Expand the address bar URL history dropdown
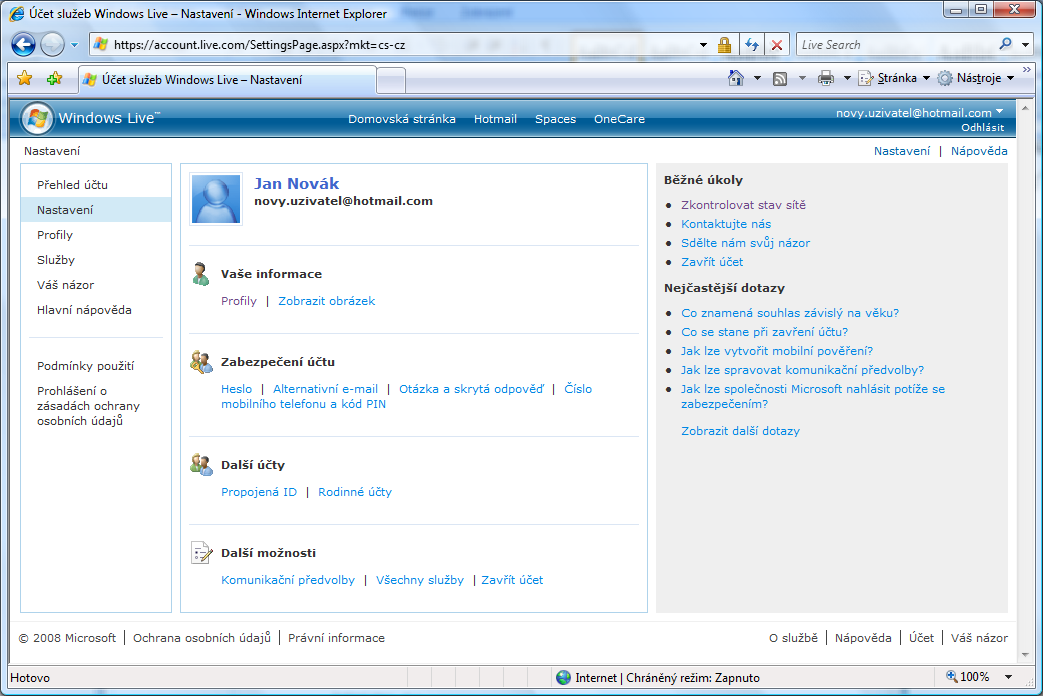1043x696 pixels. (703, 45)
